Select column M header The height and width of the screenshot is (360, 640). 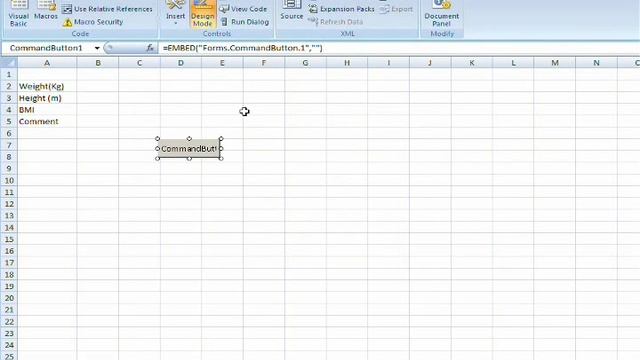tap(555, 63)
